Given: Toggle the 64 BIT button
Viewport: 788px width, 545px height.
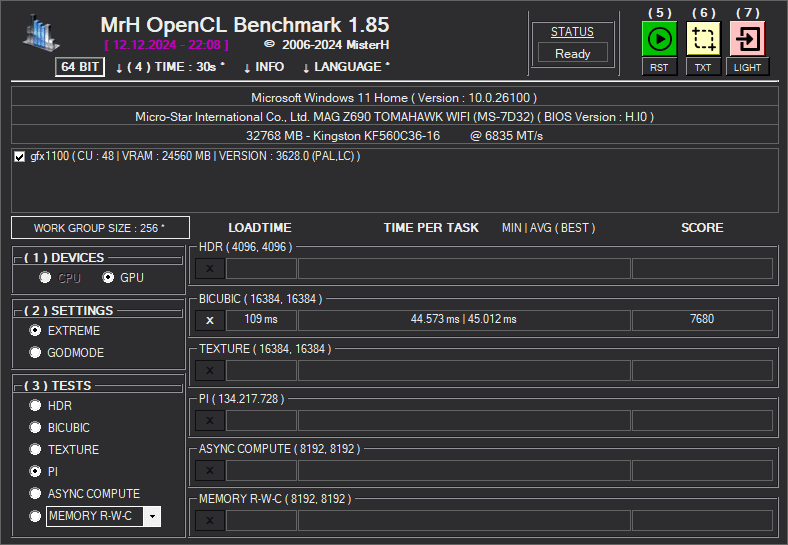Looking at the screenshot, I should pyautogui.click(x=80, y=67).
